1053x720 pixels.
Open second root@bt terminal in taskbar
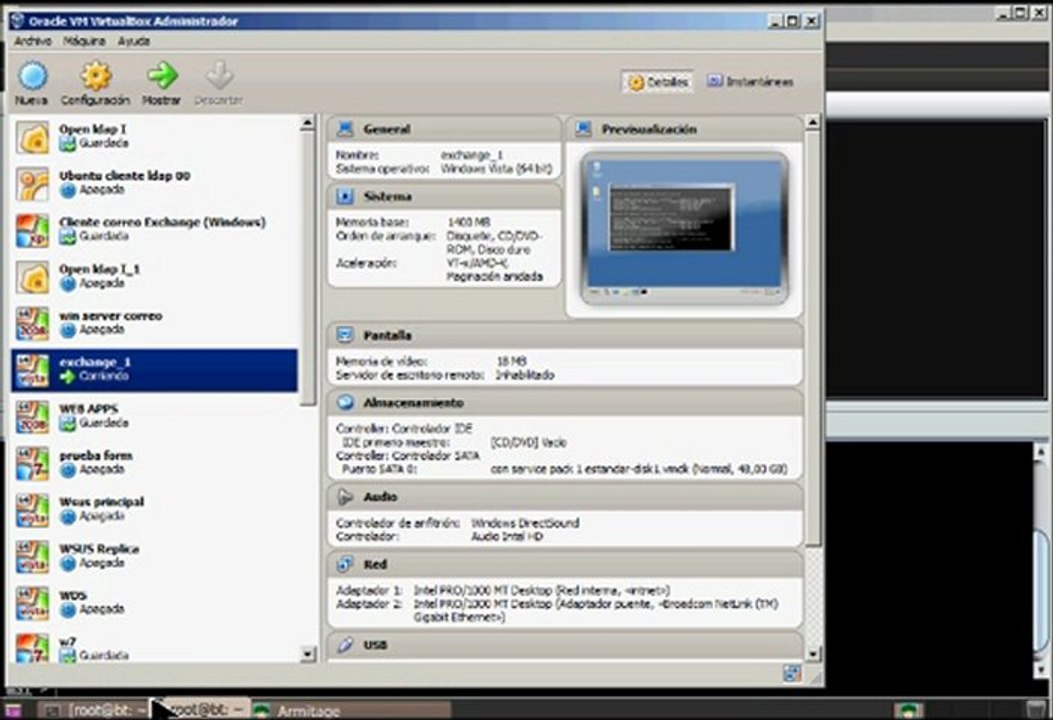(x=203, y=710)
